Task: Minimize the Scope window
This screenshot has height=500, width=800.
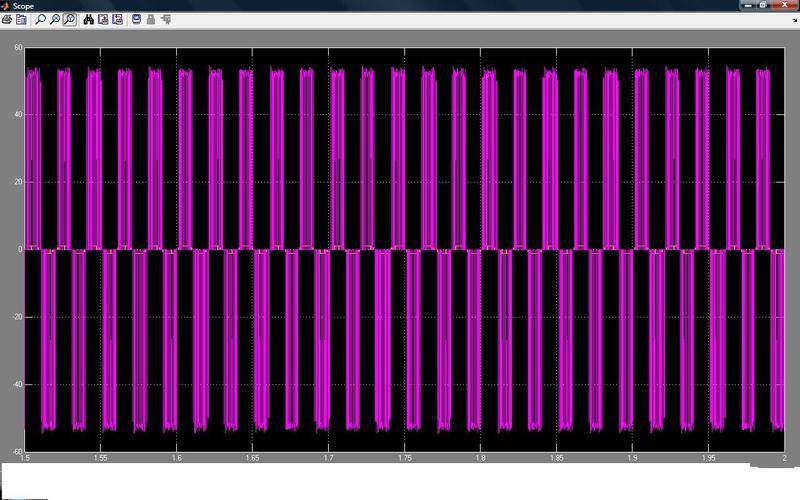Action: [748, 5]
